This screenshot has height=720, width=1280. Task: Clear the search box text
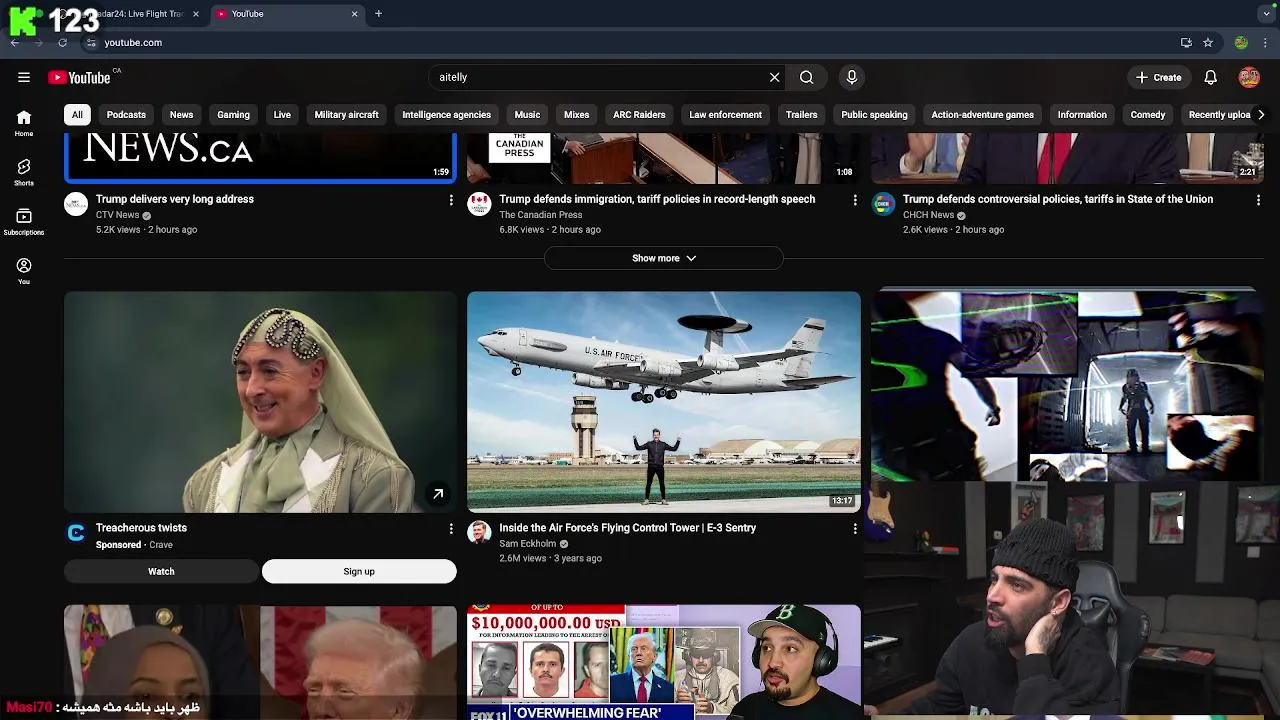click(774, 77)
